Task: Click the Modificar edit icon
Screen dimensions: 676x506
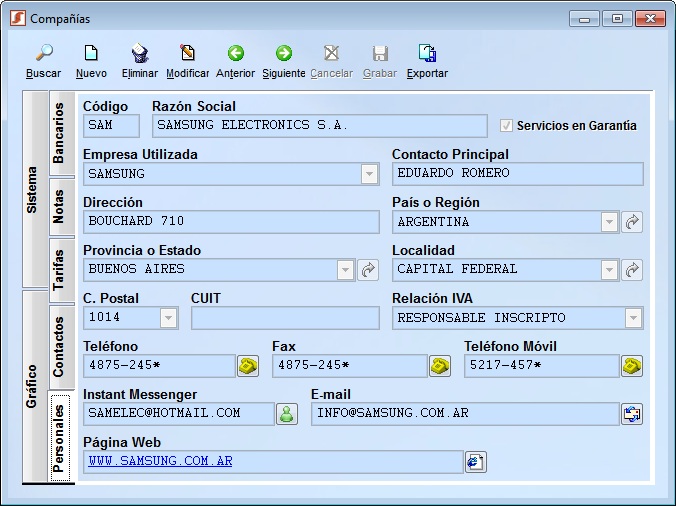Action: [x=187, y=54]
